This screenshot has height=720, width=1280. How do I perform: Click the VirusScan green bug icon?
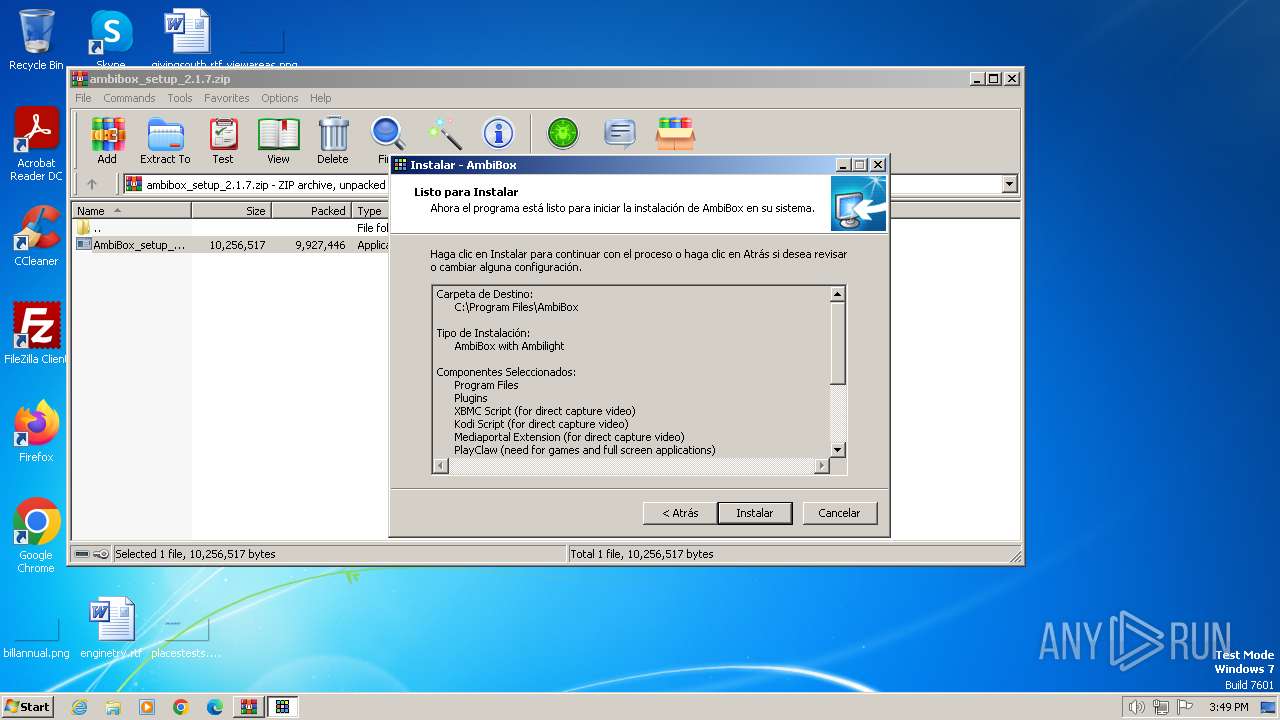coord(563,134)
